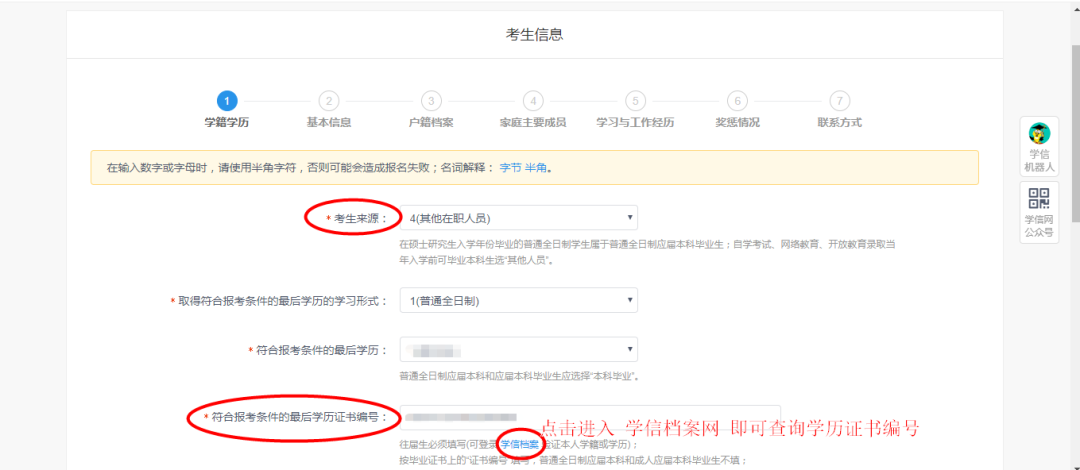Select step 3 circle 户籍档案

(x=431, y=101)
